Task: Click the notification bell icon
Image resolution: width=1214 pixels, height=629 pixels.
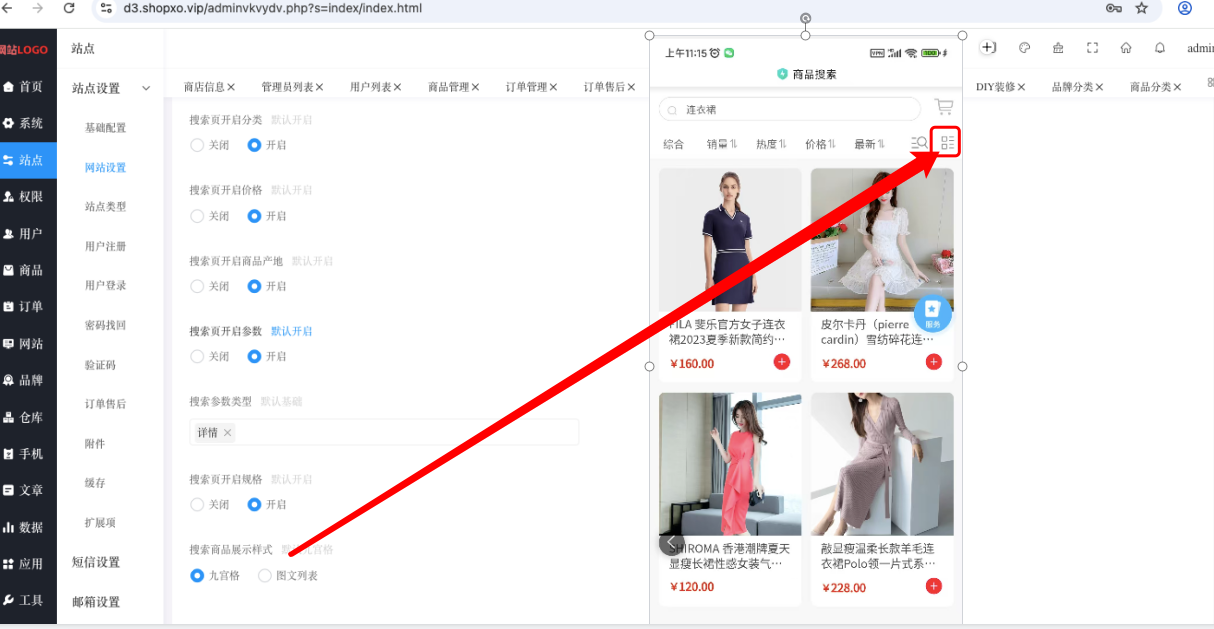Action: (x=1160, y=48)
